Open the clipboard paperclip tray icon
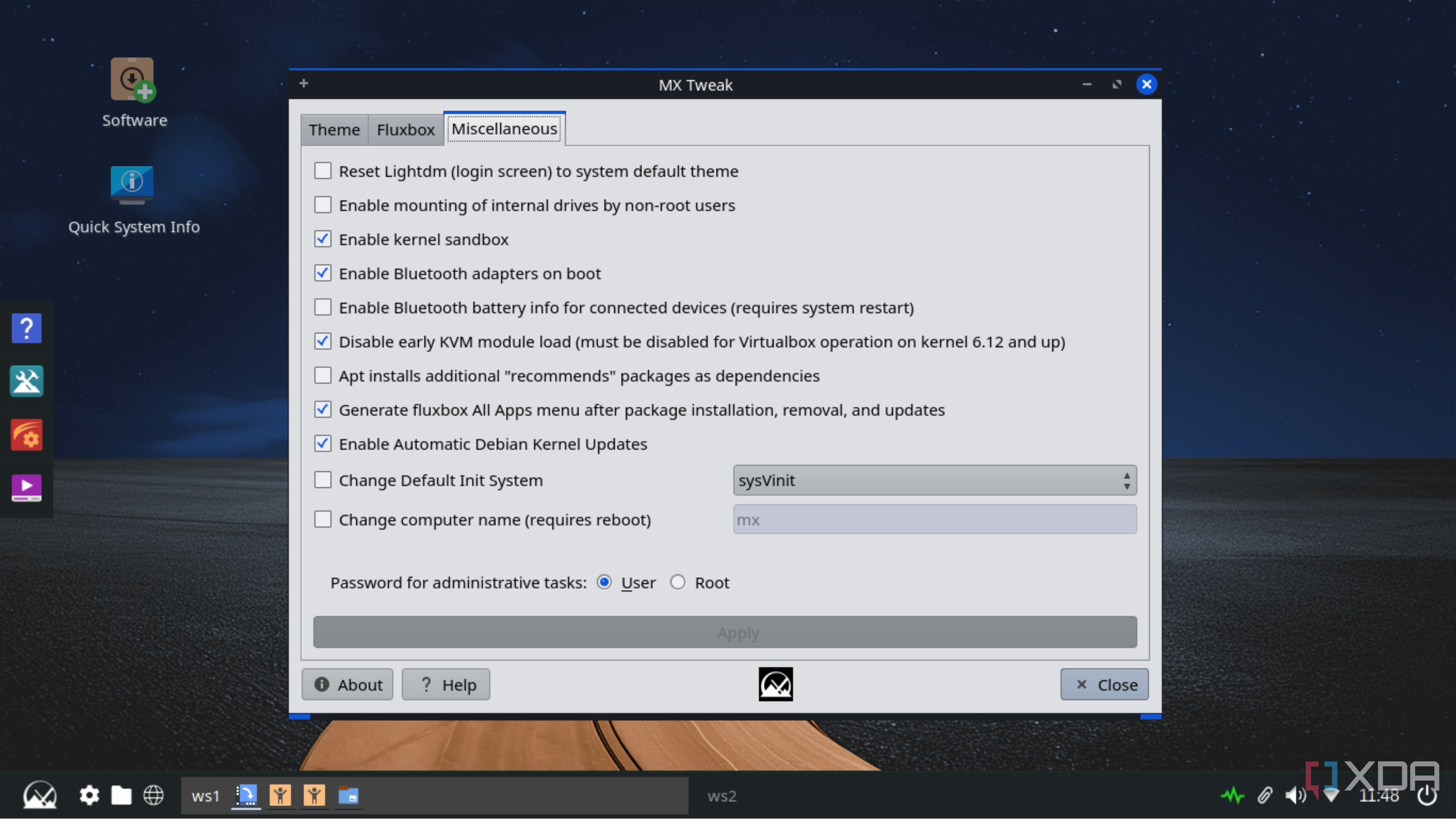The width and height of the screenshot is (1456, 819). point(1265,796)
